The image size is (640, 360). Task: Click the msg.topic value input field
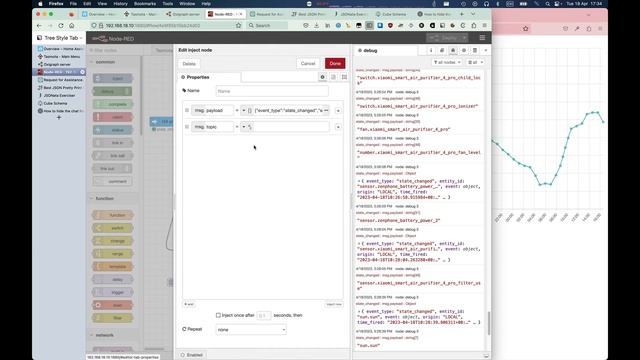pyautogui.click(x=291, y=127)
